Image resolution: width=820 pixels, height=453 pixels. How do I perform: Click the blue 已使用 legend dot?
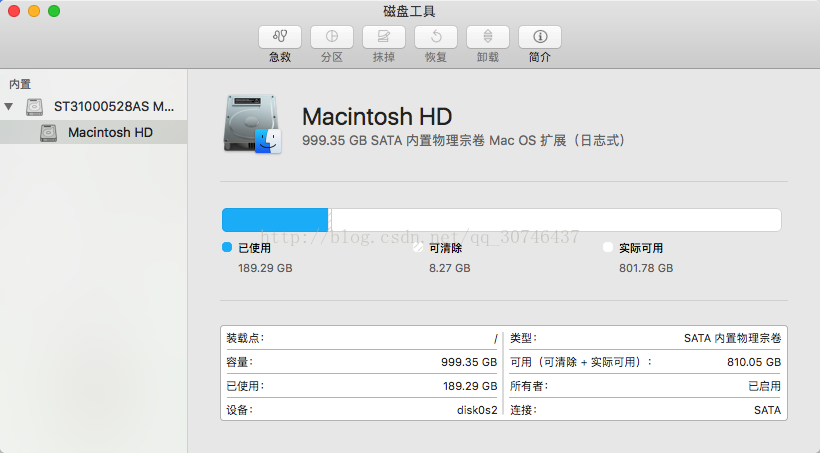[227, 247]
